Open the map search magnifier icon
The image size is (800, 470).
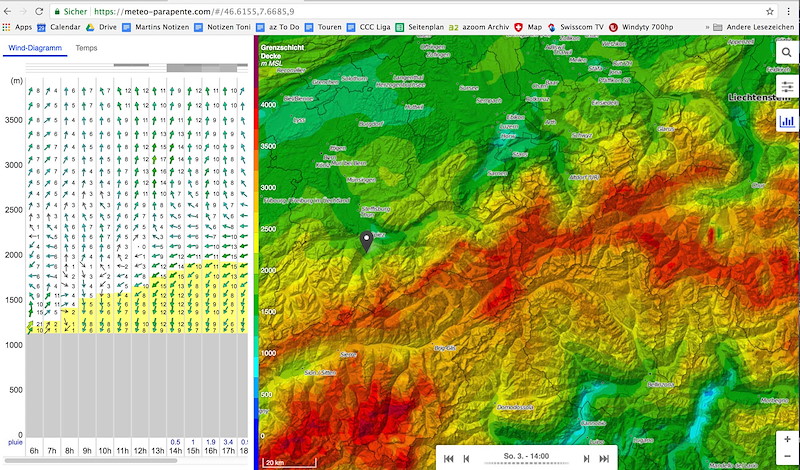(x=787, y=52)
